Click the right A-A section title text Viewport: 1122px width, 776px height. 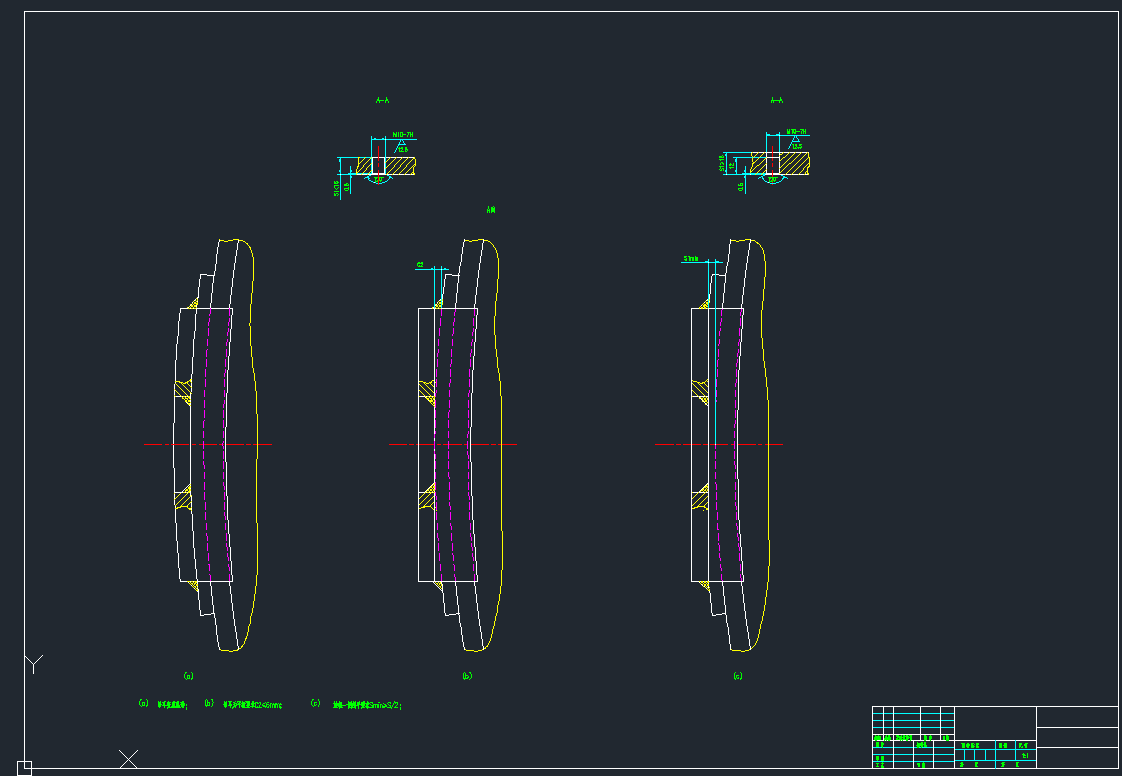click(x=777, y=101)
